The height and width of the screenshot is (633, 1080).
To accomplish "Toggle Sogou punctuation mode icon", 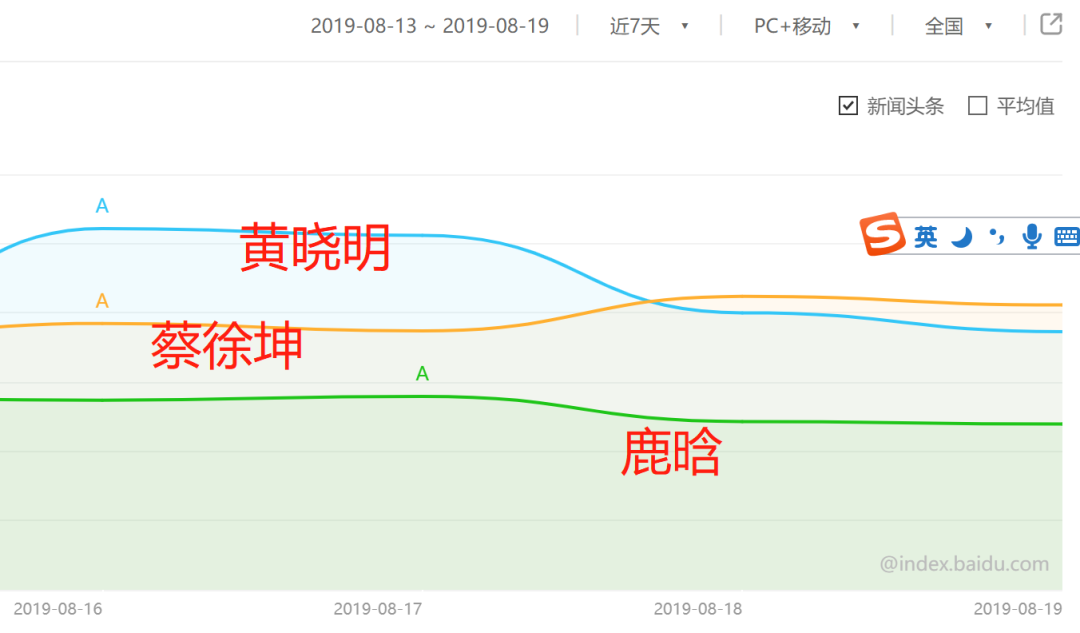I will tap(997, 237).
